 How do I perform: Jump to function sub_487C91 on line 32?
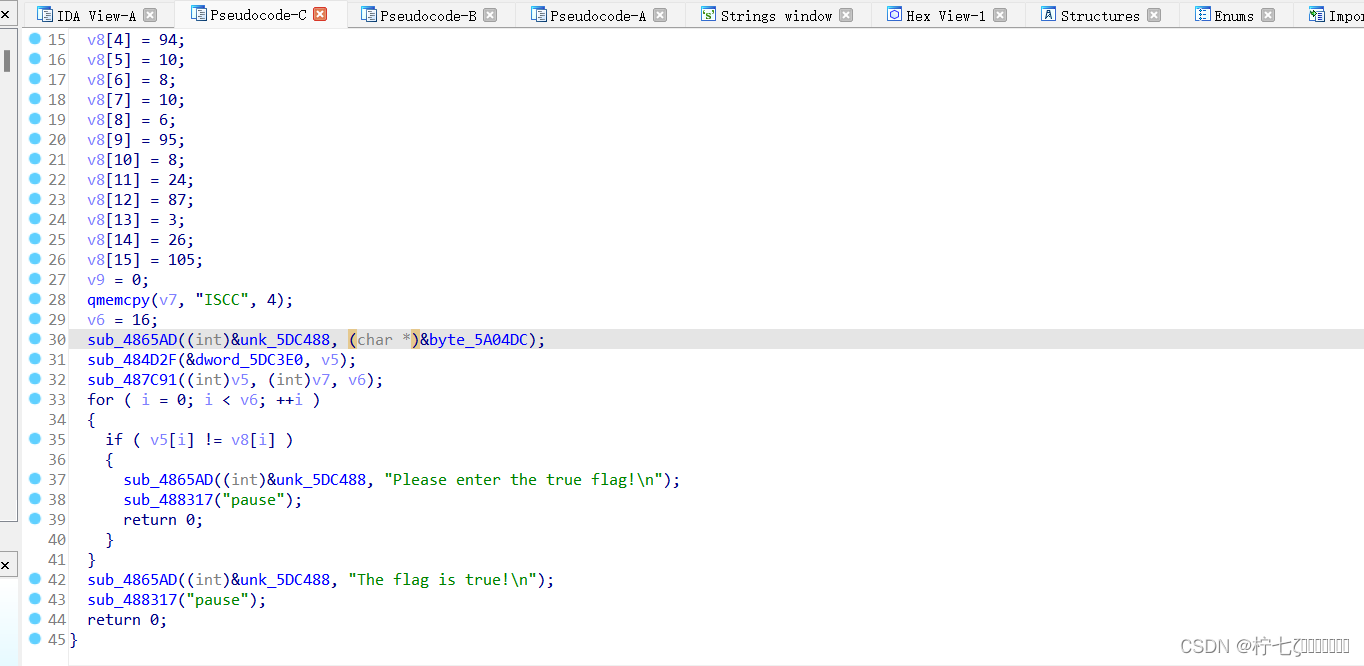(133, 379)
